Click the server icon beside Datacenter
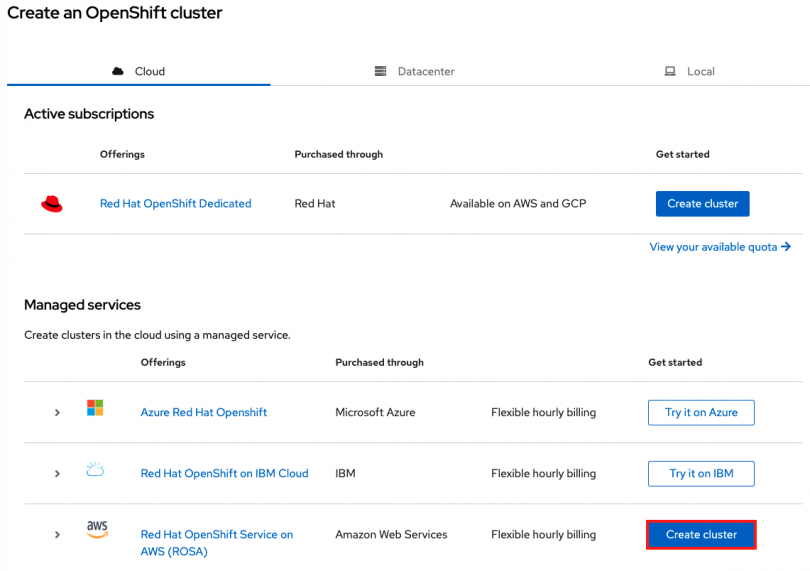This screenshot has width=810, height=571. pos(380,71)
